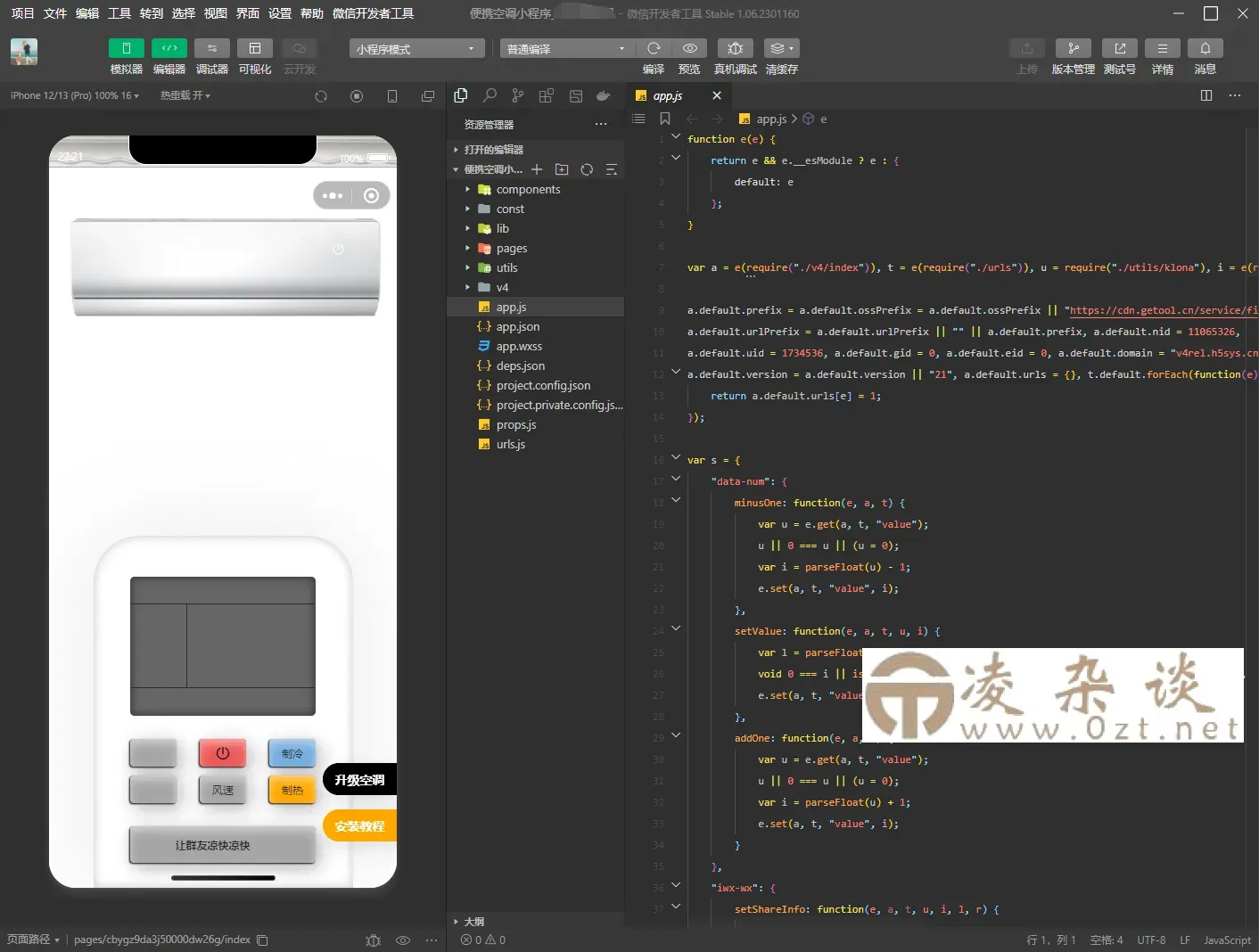Screen dimensions: 1259x952
Task: Split the editor view
Action: coord(1206,95)
